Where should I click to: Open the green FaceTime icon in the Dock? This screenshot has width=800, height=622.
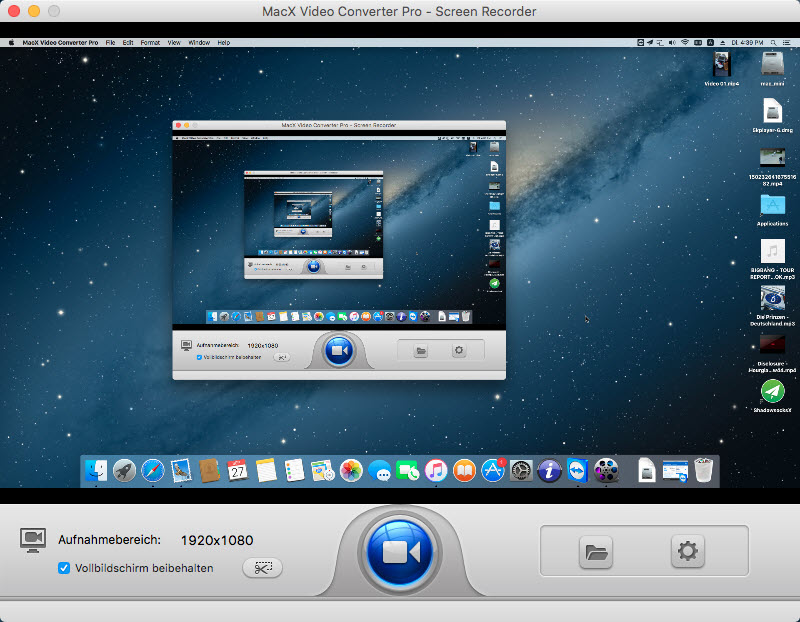pos(408,470)
